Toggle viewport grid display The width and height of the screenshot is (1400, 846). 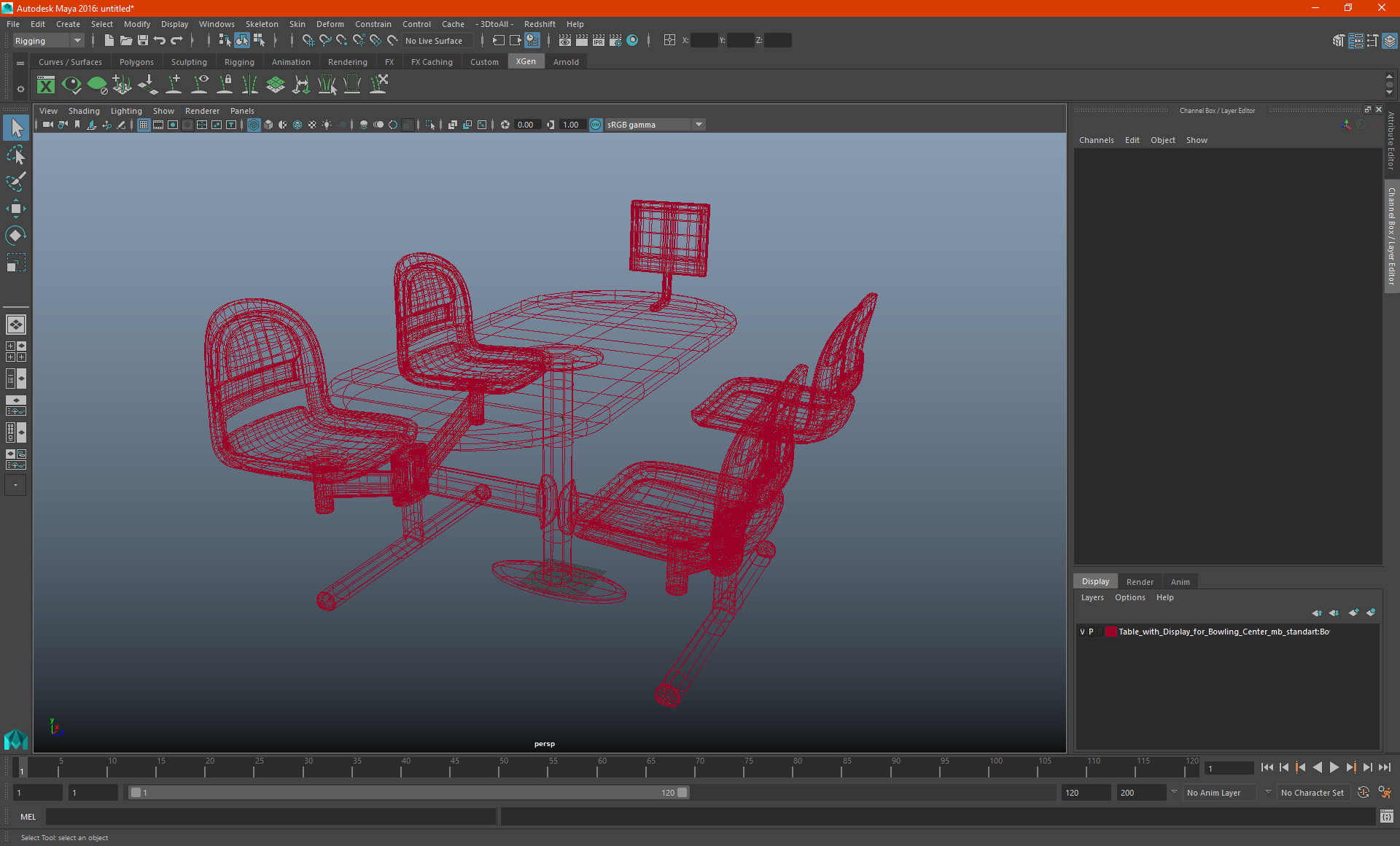pyautogui.click(x=144, y=125)
